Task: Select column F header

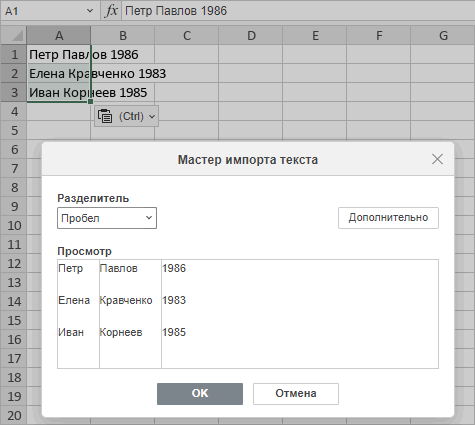Action: pyautogui.click(x=379, y=35)
